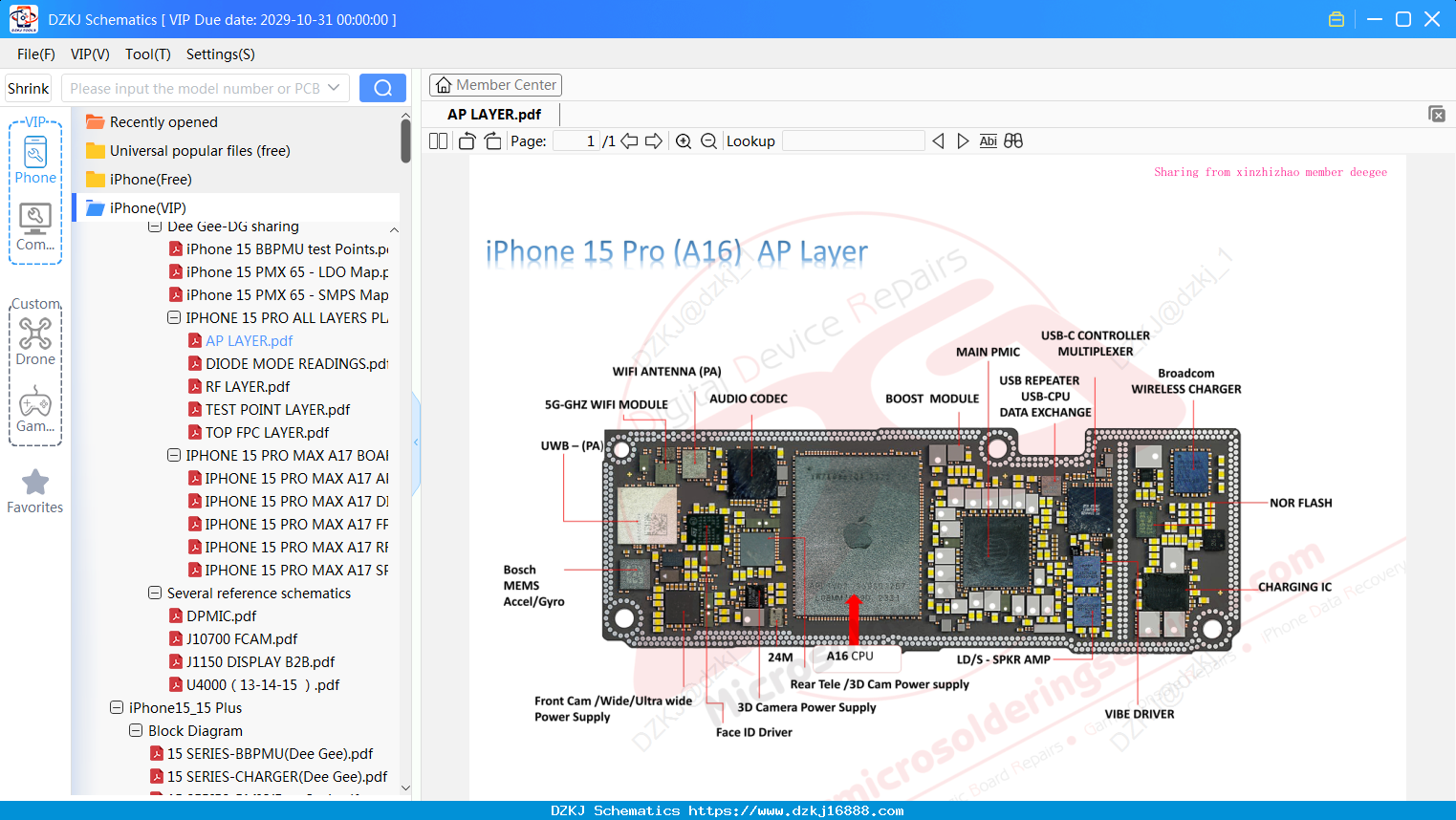Click the toolbox icon in title bar
This screenshot has width=1456, height=820.
pyautogui.click(x=1336, y=19)
